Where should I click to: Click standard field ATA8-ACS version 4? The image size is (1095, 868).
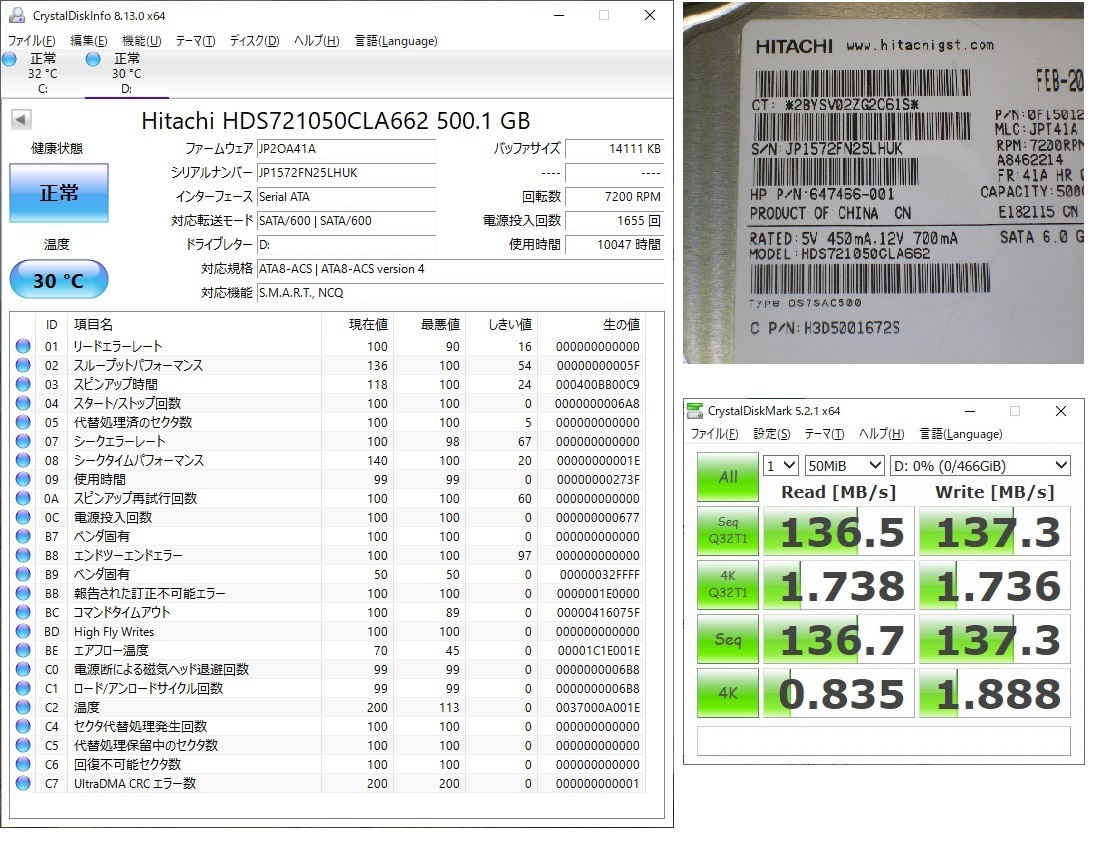coord(460,269)
